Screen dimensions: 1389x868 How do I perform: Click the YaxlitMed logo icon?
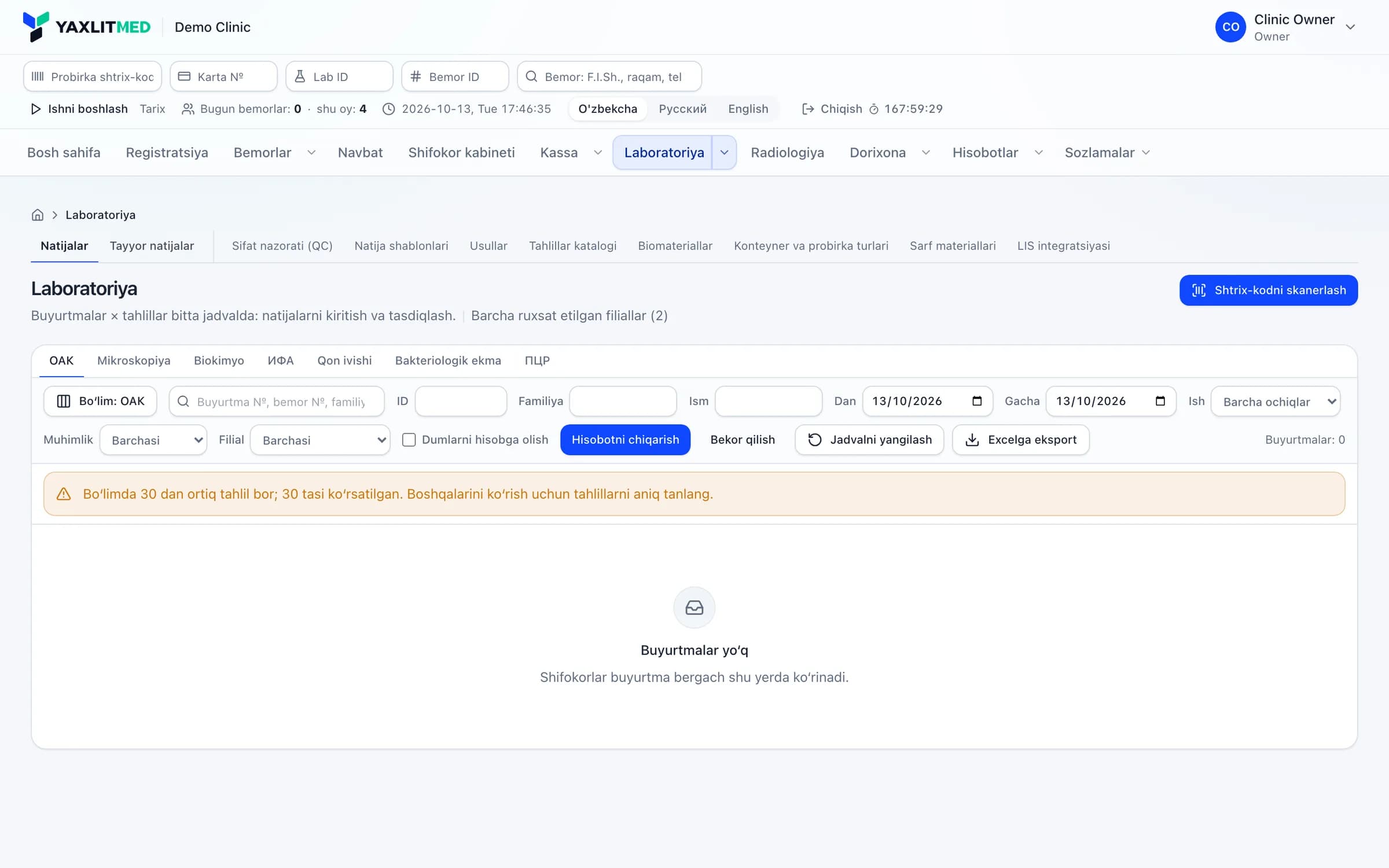pos(36,27)
